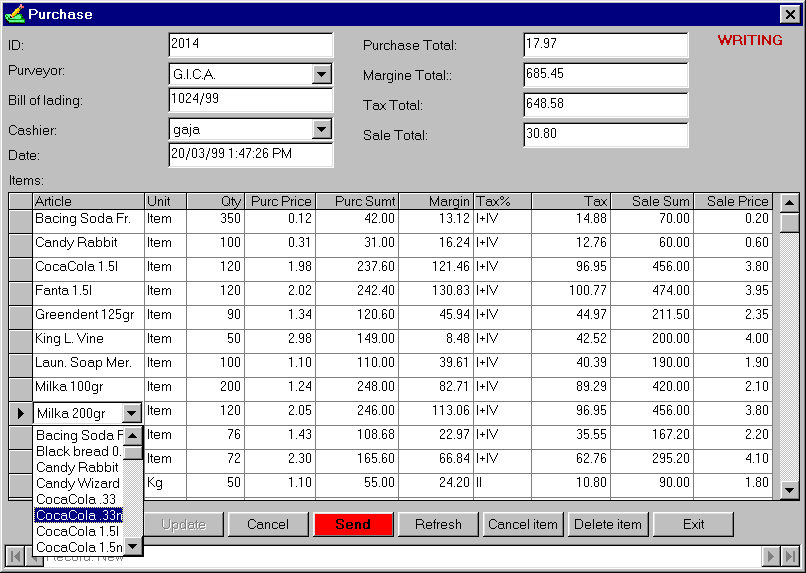Click the King L. Vine cell

click(x=88, y=341)
